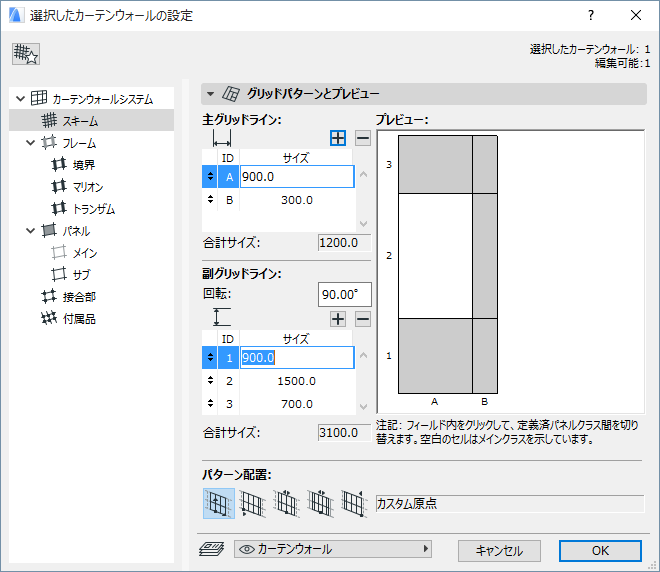660x572 pixels.
Task: Open the カーテンウォール layer dropdown
Action: tap(333, 549)
